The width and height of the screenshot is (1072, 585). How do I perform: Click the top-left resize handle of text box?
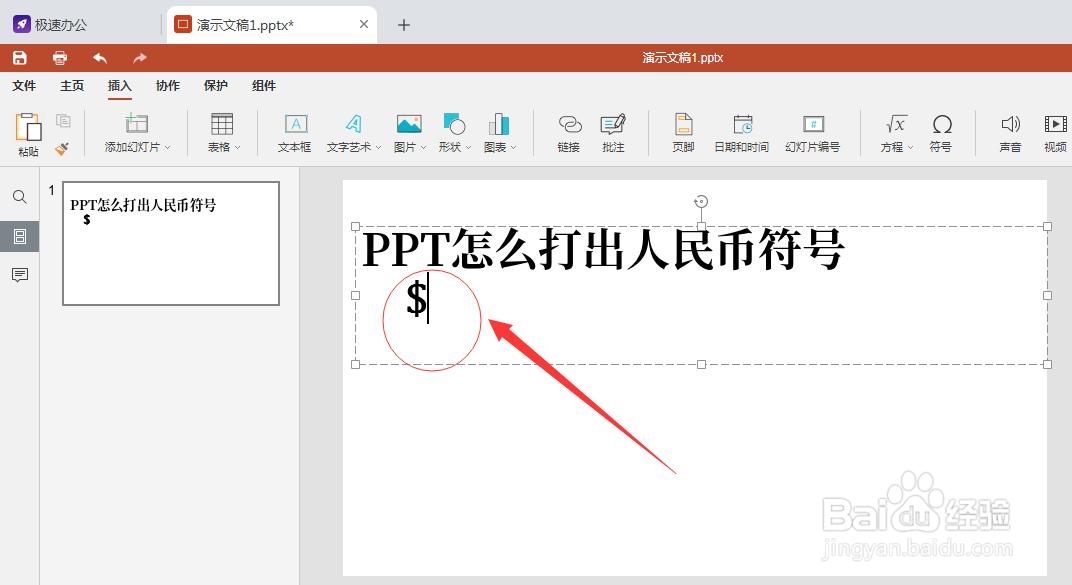356,226
